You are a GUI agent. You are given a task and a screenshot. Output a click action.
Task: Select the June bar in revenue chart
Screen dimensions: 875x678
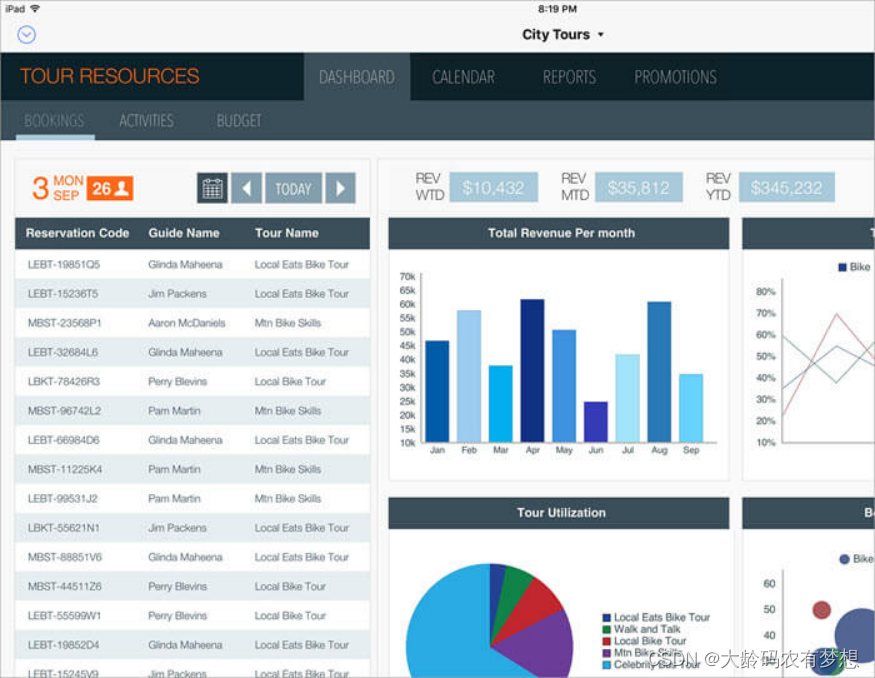coord(595,422)
